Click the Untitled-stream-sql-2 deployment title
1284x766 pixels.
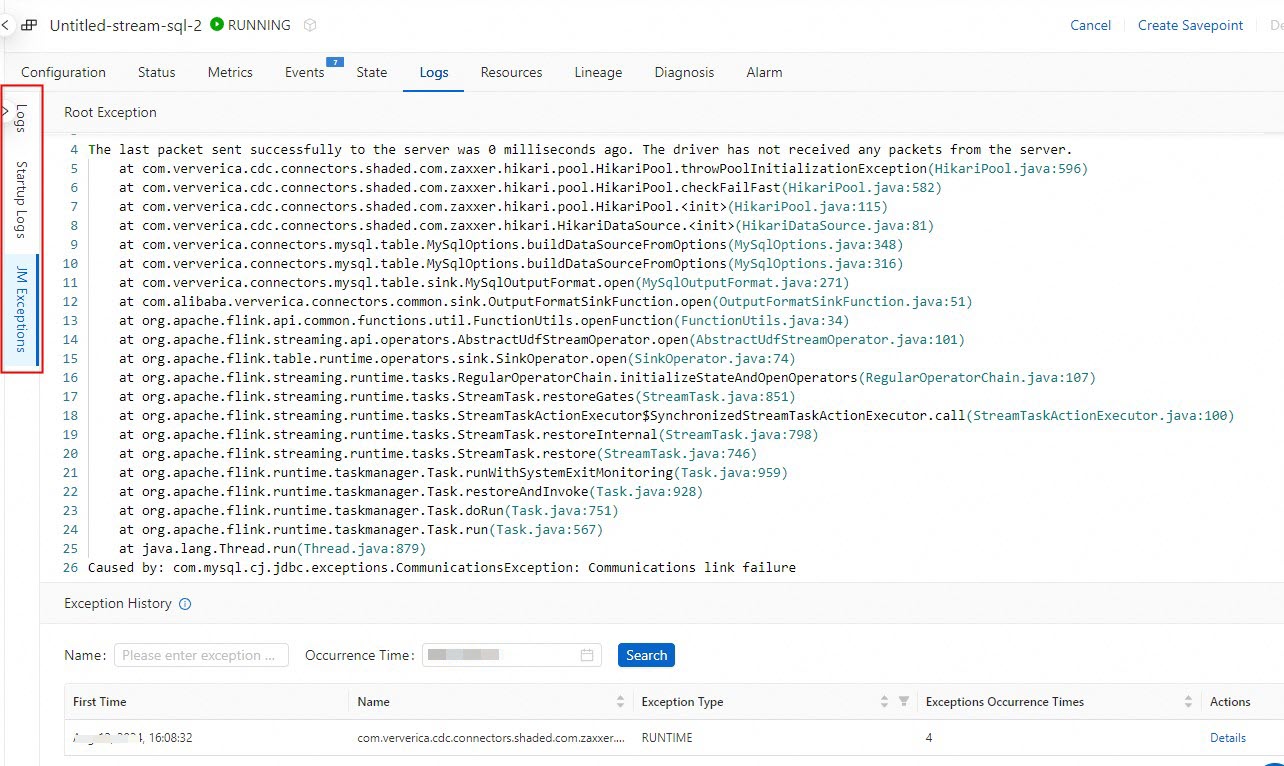point(126,25)
